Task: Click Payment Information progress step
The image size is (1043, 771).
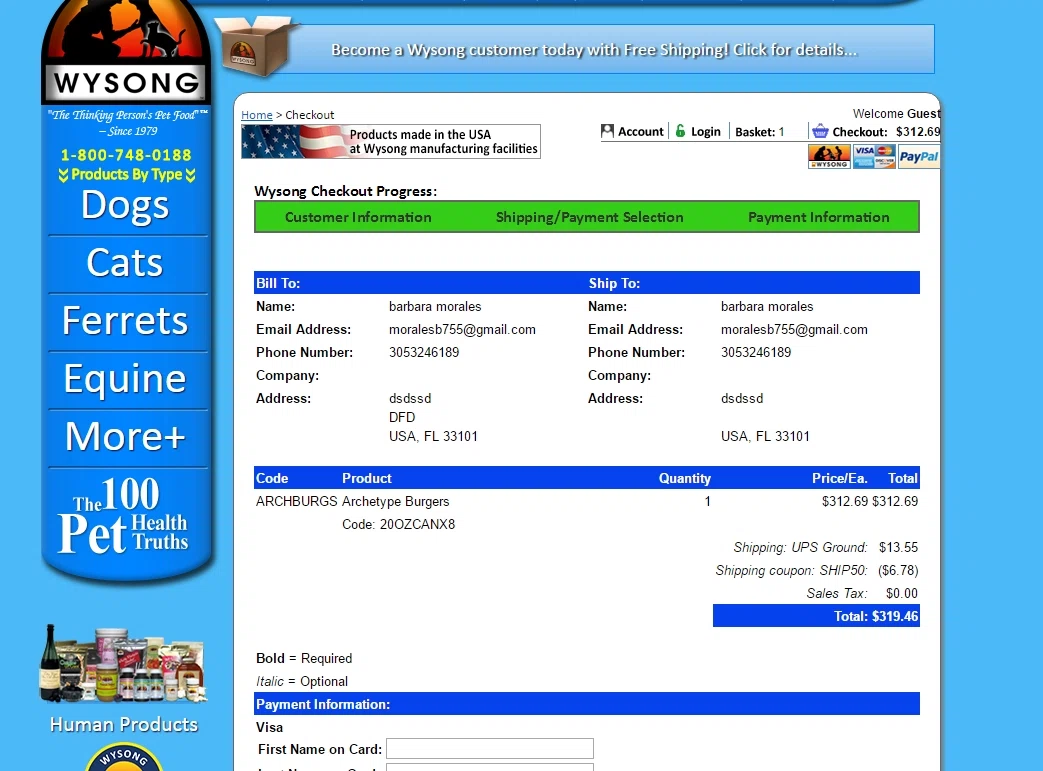Action: pyautogui.click(x=819, y=218)
